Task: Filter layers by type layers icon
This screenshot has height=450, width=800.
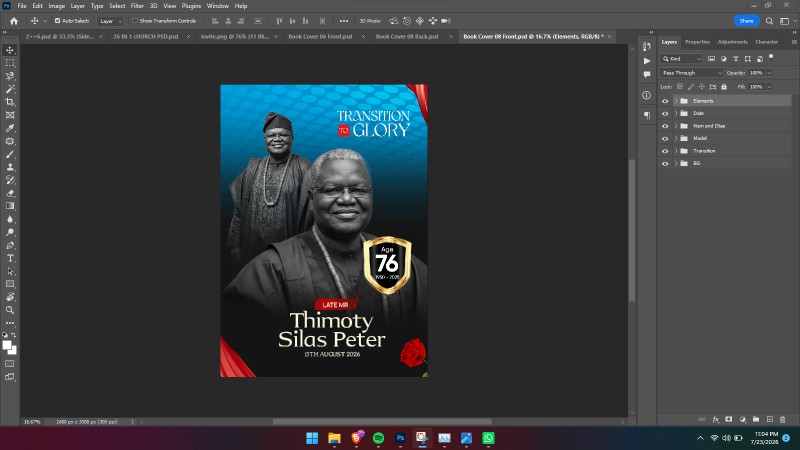Action: click(x=736, y=59)
